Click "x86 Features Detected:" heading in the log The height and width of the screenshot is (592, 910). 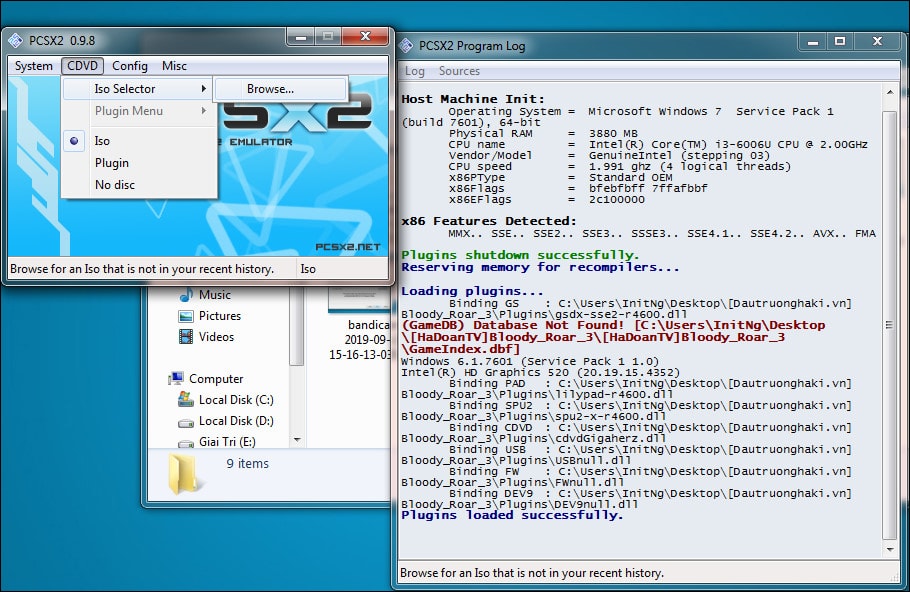pos(489,221)
